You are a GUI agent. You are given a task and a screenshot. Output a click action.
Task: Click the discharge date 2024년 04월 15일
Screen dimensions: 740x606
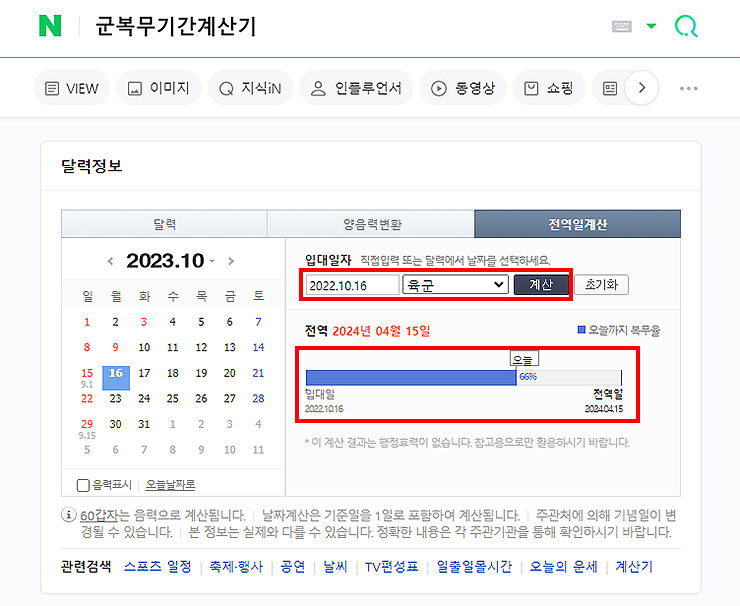[381, 331]
